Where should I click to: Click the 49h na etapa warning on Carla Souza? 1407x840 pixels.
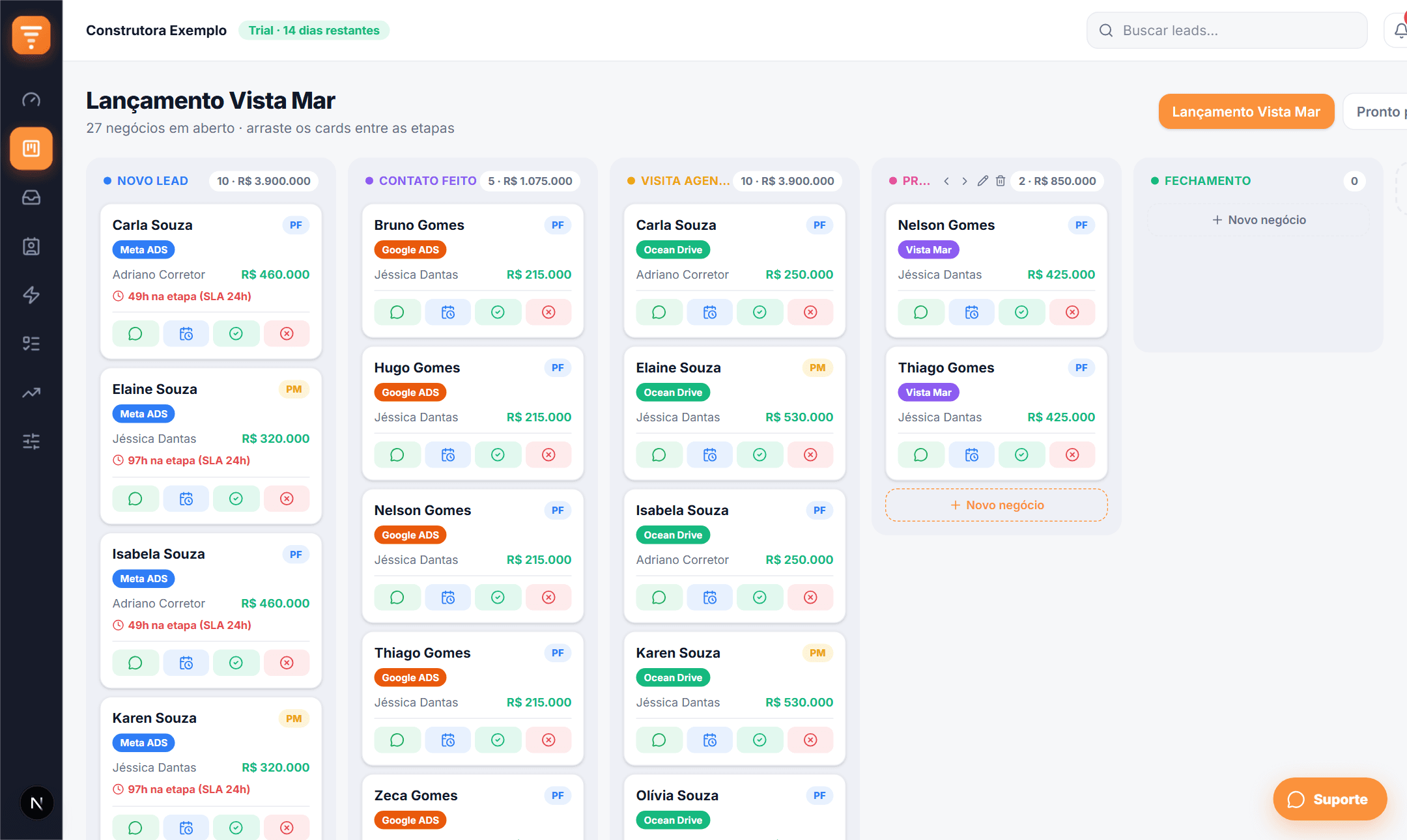(x=182, y=296)
